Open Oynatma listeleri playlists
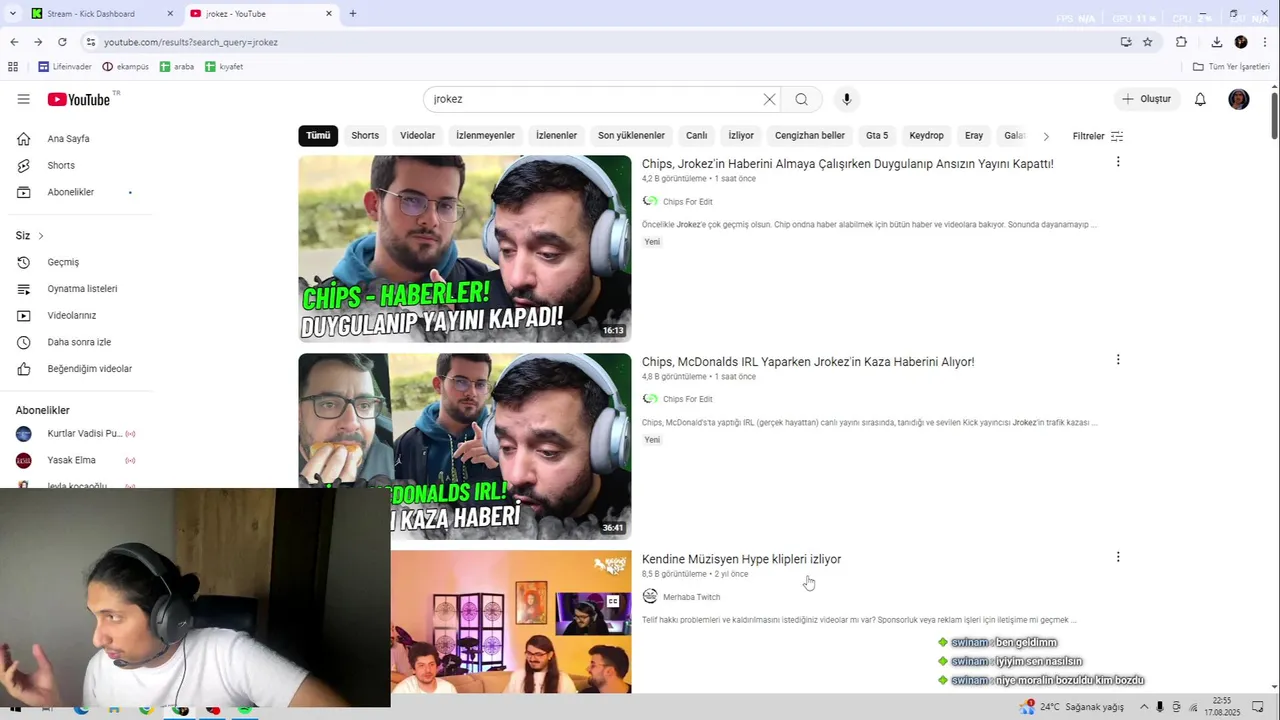1280x720 pixels. click(x=80, y=289)
